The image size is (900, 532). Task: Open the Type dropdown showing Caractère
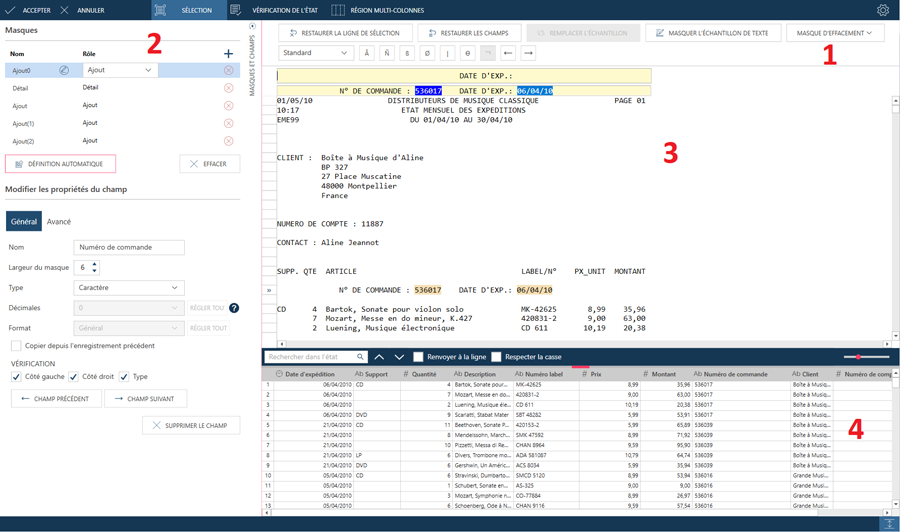pos(129,288)
